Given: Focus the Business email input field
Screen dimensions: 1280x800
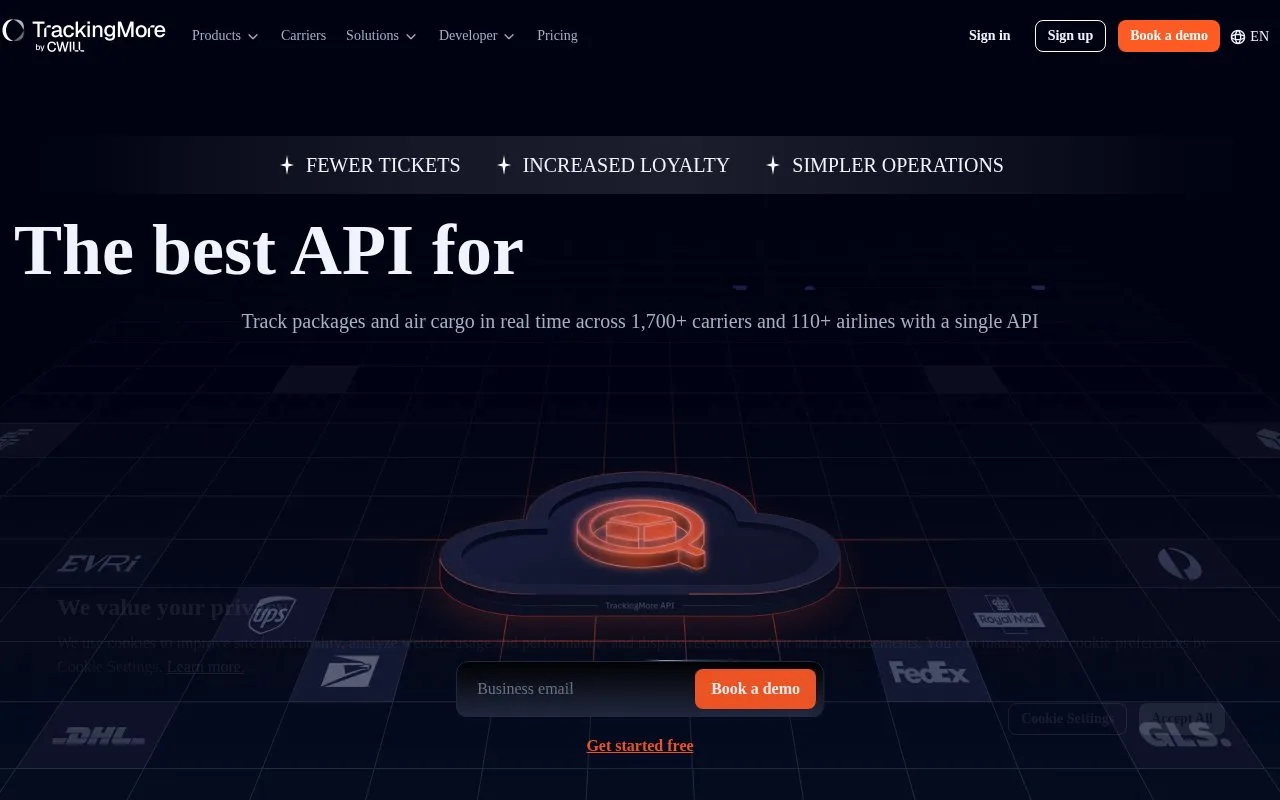Looking at the screenshot, I should click(580, 689).
